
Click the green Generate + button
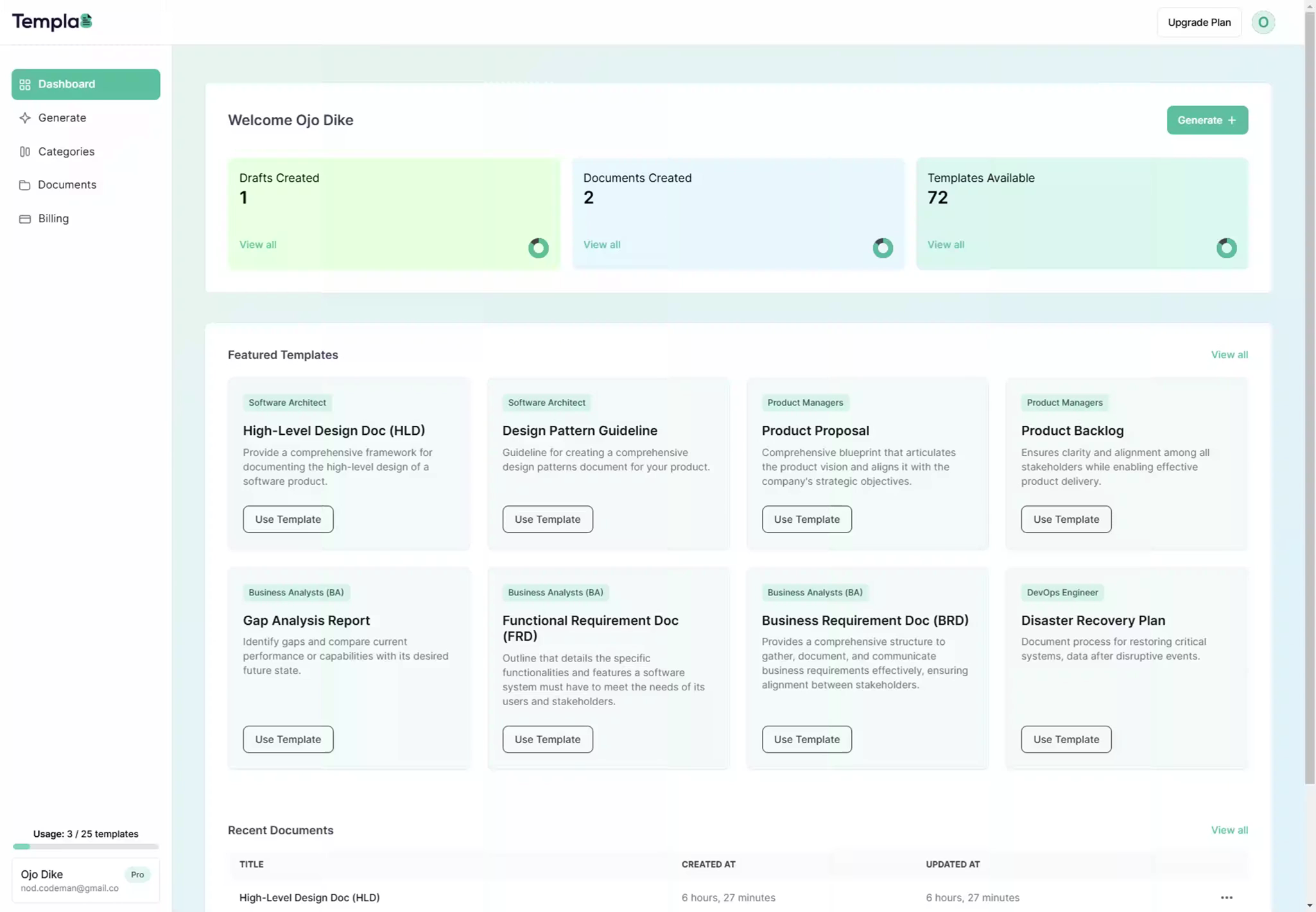1207,120
